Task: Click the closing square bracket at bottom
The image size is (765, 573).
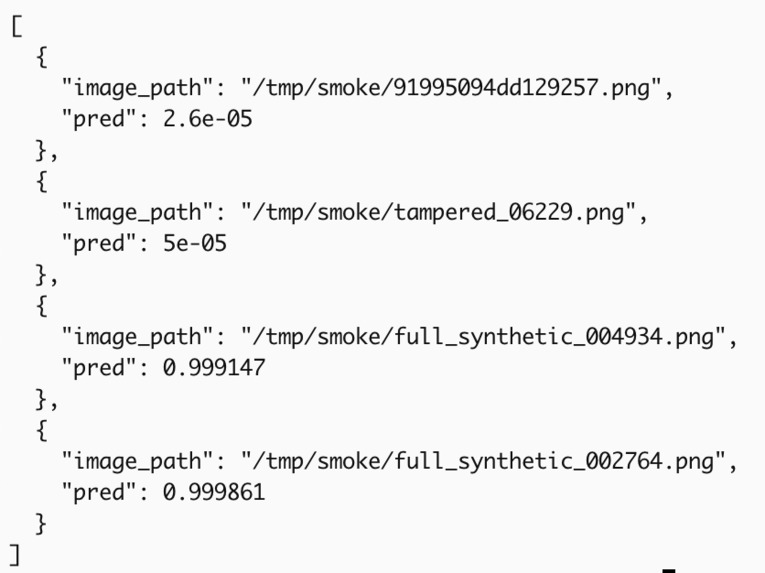Action: pyautogui.click(x=15, y=555)
